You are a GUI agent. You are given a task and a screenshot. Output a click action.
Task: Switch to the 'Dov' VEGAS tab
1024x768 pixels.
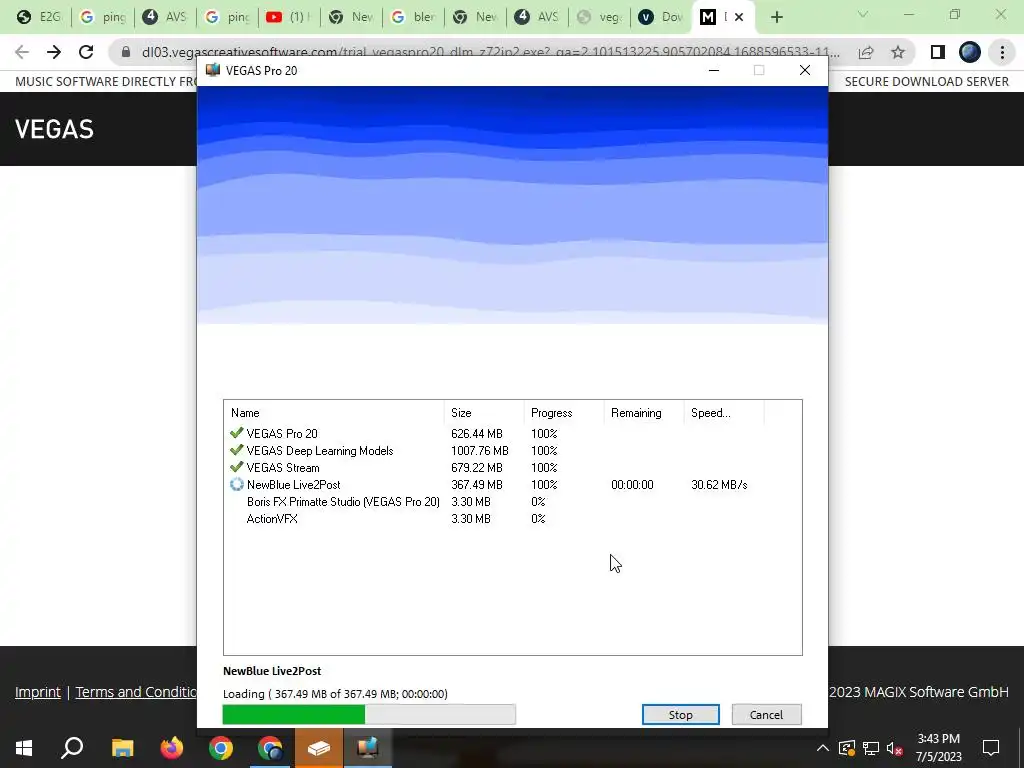[661, 17]
